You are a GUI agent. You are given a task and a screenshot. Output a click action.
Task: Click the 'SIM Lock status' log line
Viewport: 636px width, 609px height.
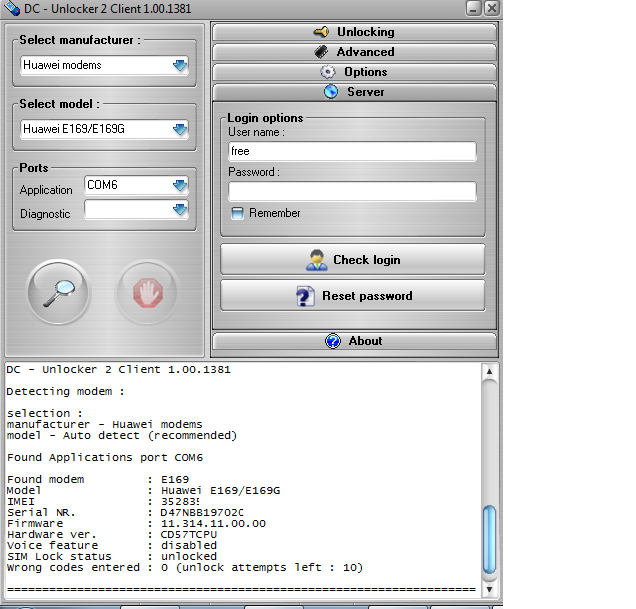click(x=112, y=556)
